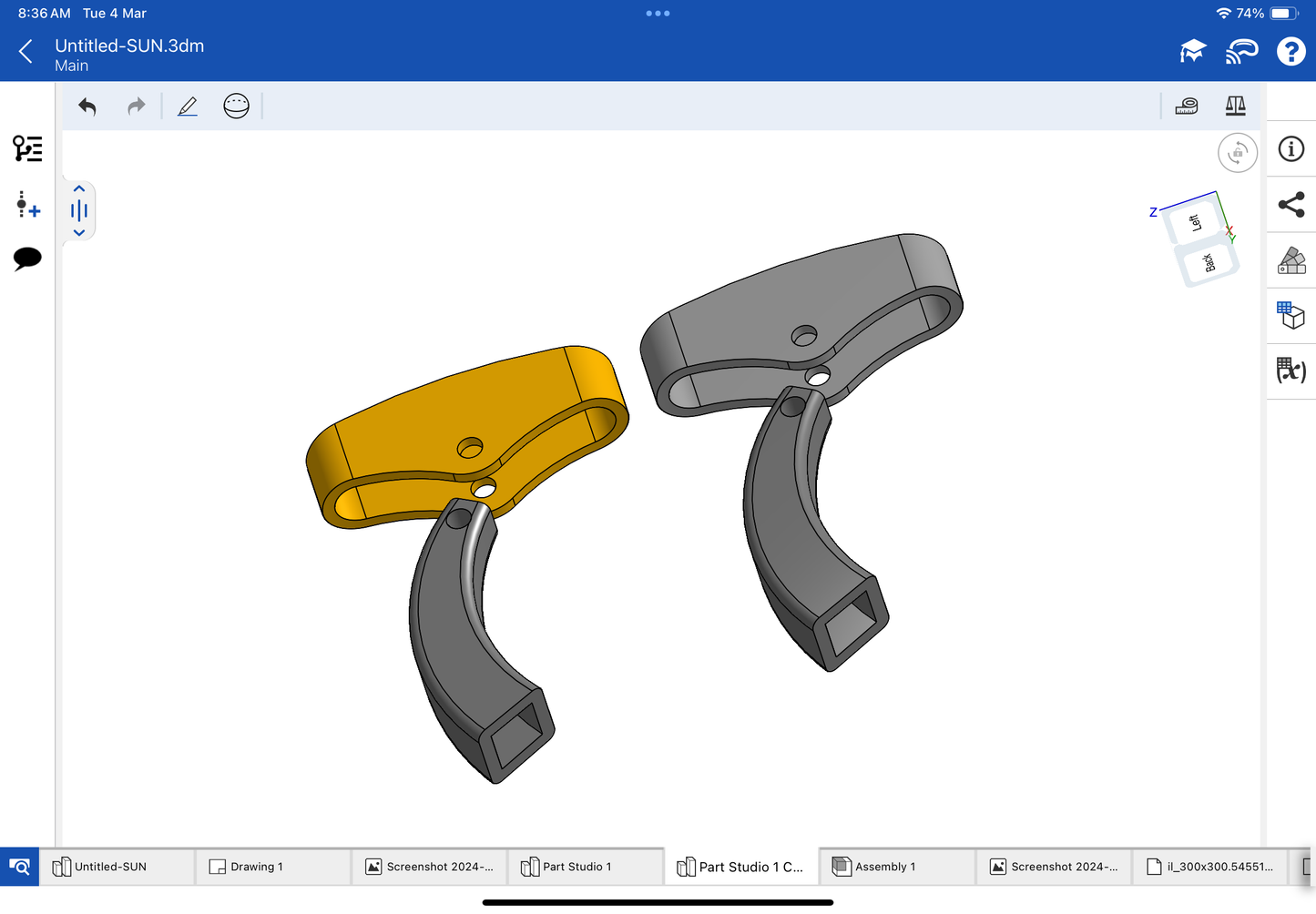Click the redo arrow icon
Viewport: 1316px width, 914px height.
point(136,107)
